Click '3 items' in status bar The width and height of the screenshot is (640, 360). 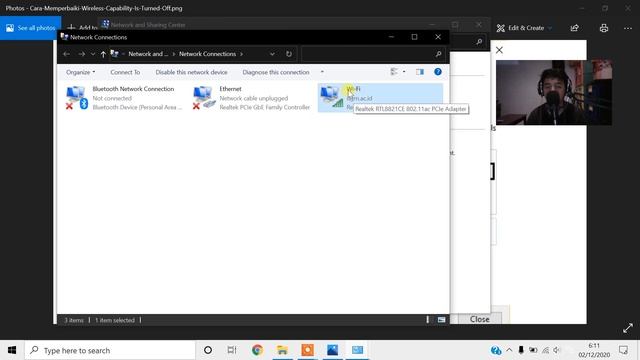pyautogui.click(x=74, y=320)
